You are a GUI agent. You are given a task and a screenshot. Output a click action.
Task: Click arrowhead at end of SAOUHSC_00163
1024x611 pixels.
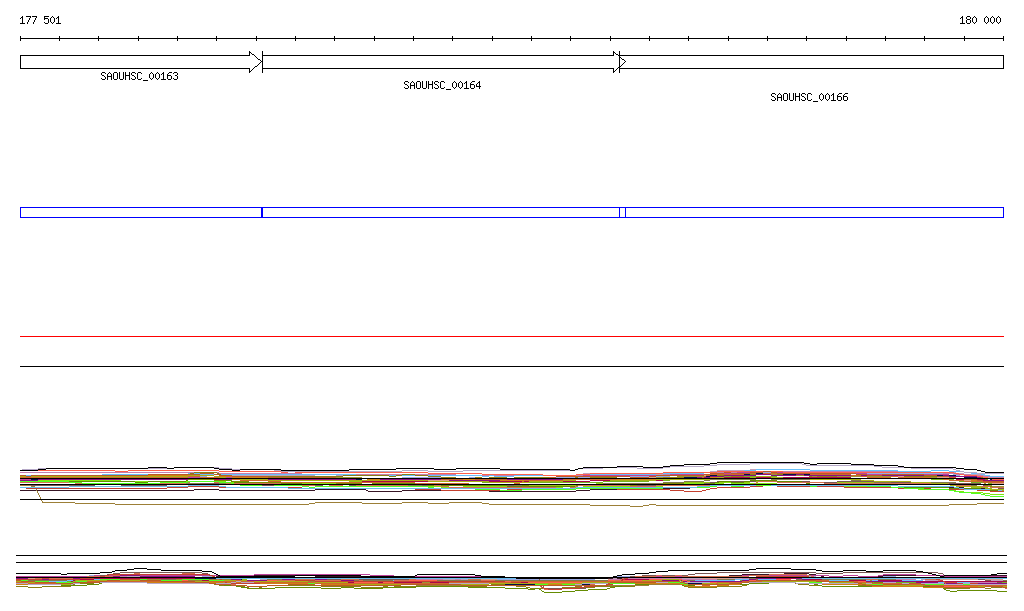click(256, 62)
